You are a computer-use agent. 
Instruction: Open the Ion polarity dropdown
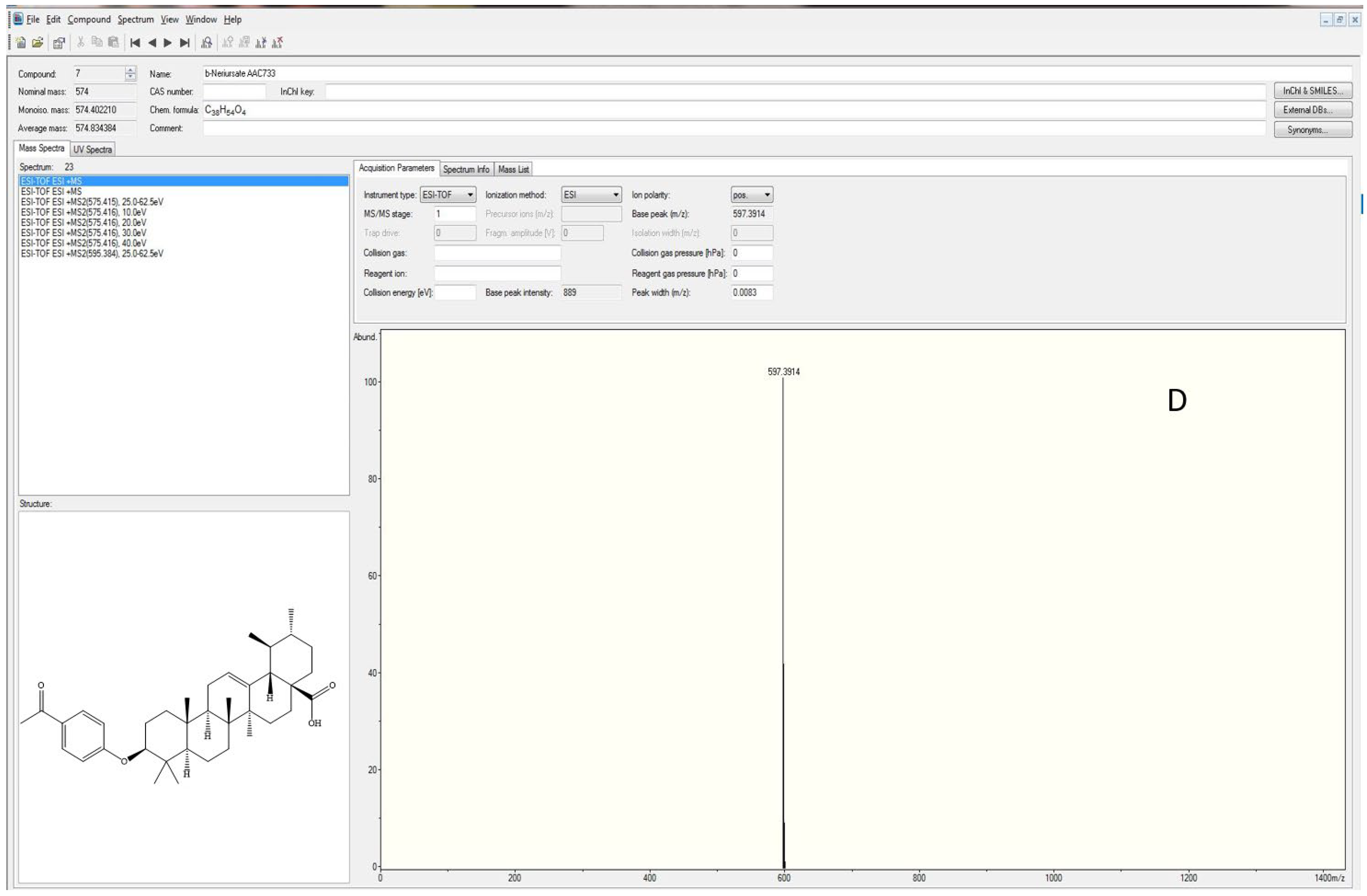tap(767, 195)
